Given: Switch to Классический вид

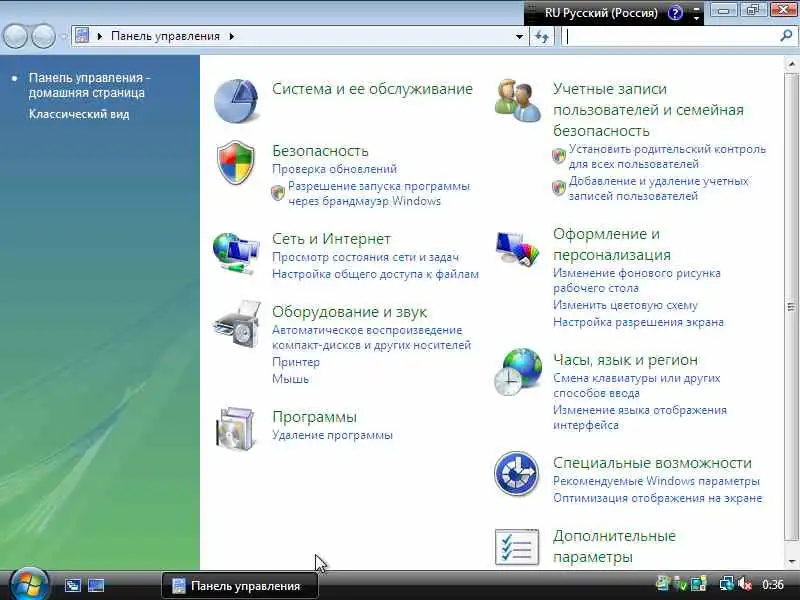Looking at the screenshot, I should [x=79, y=114].
